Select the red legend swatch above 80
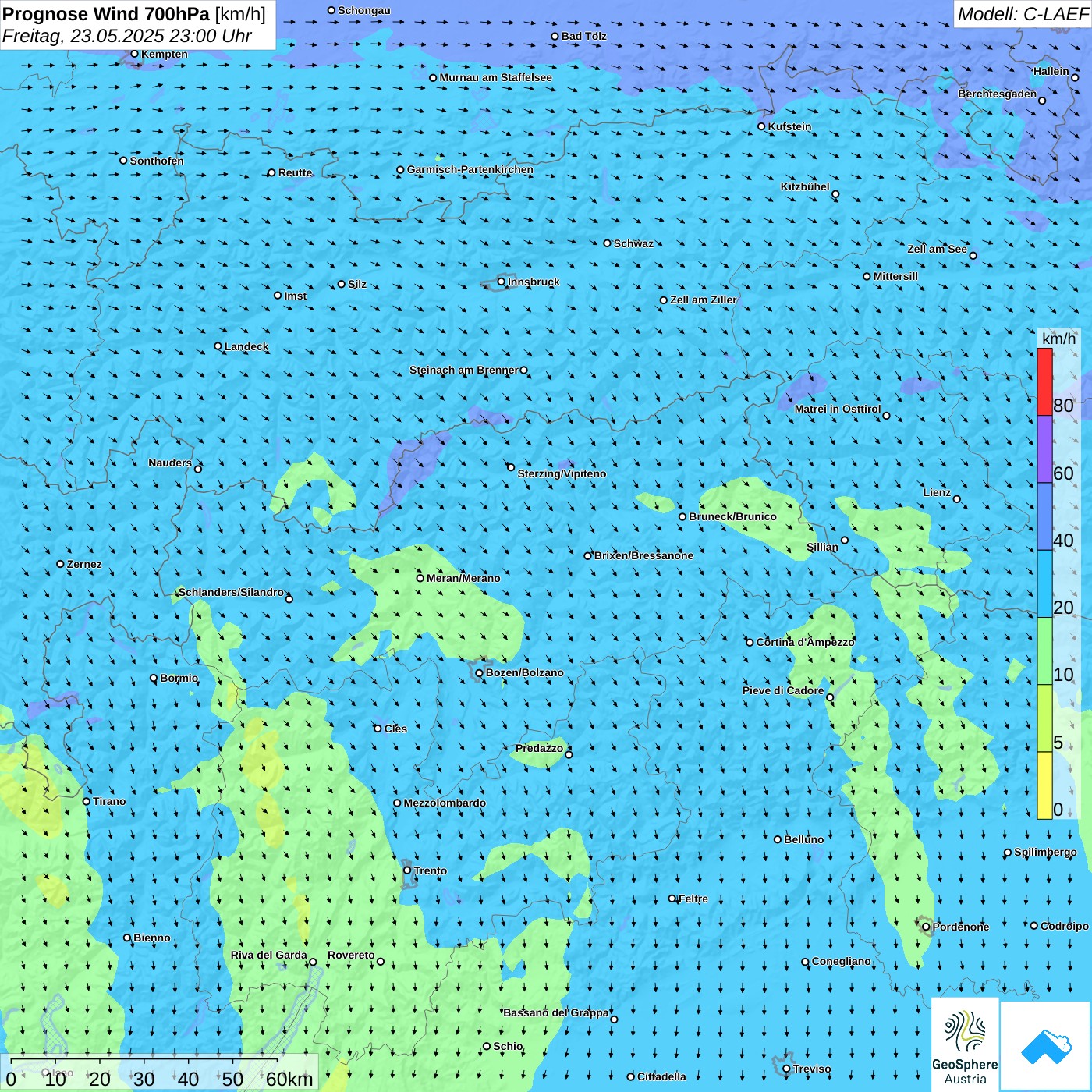The width and height of the screenshot is (1092, 1092). pyautogui.click(x=1044, y=381)
